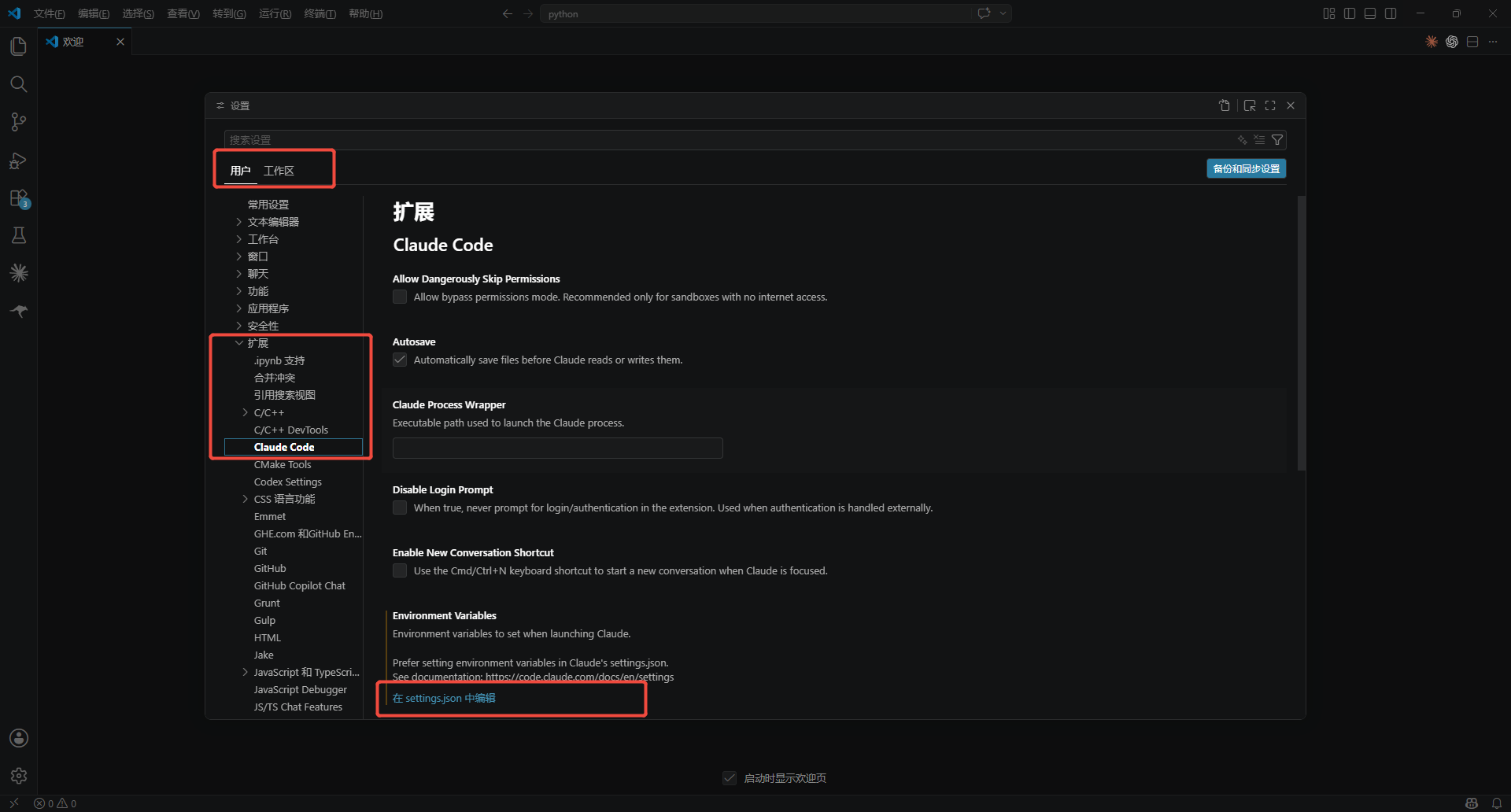Image resolution: width=1511 pixels, height=812 pixels.
Task: Open the Accounts menu icon
Action: pos(18,738)
